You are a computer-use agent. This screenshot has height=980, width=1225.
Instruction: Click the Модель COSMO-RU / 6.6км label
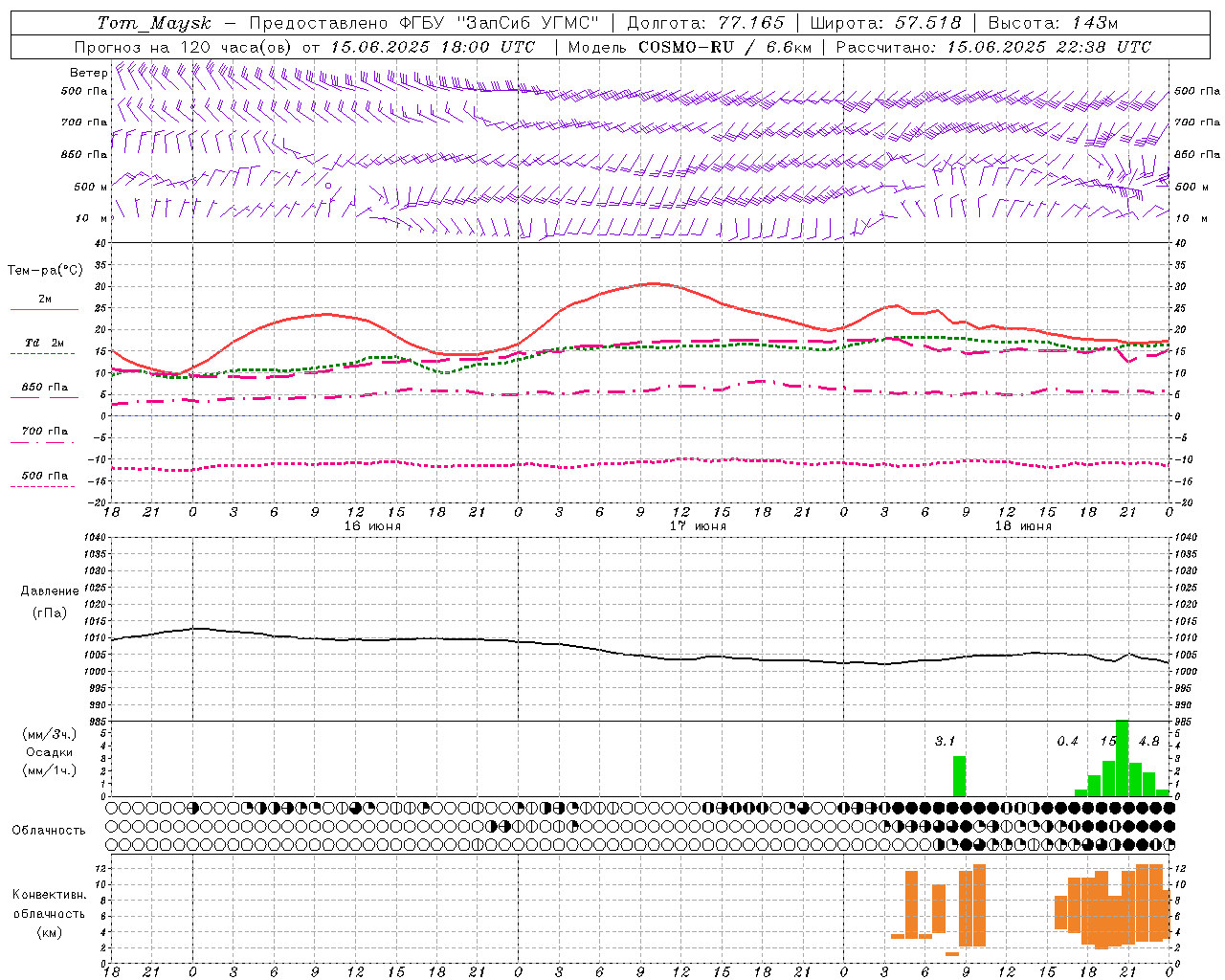[690, 47]
